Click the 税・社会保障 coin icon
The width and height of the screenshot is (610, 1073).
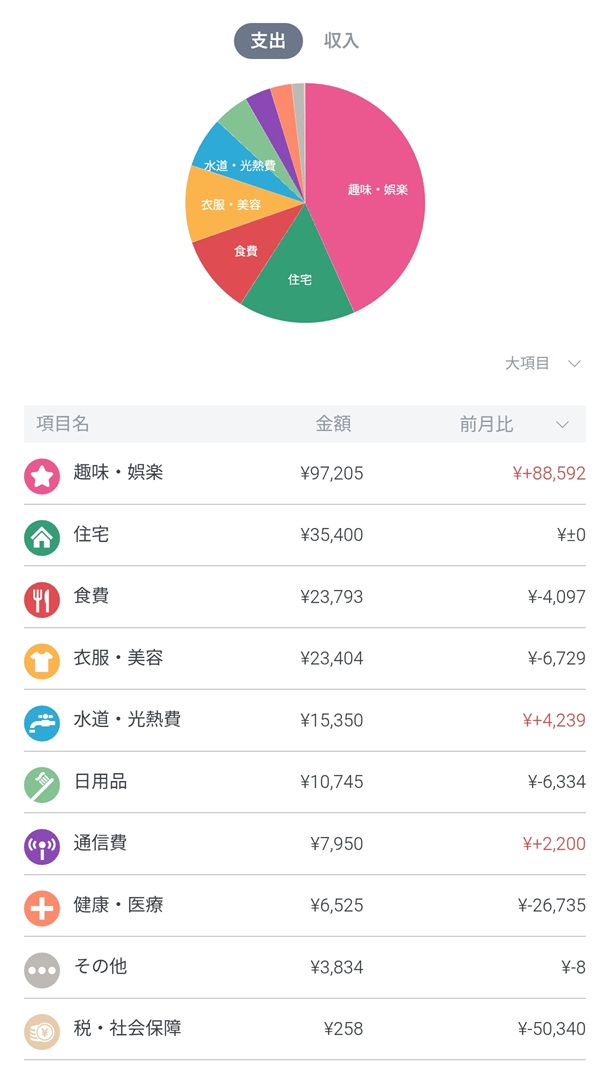tap(44, 1029)
